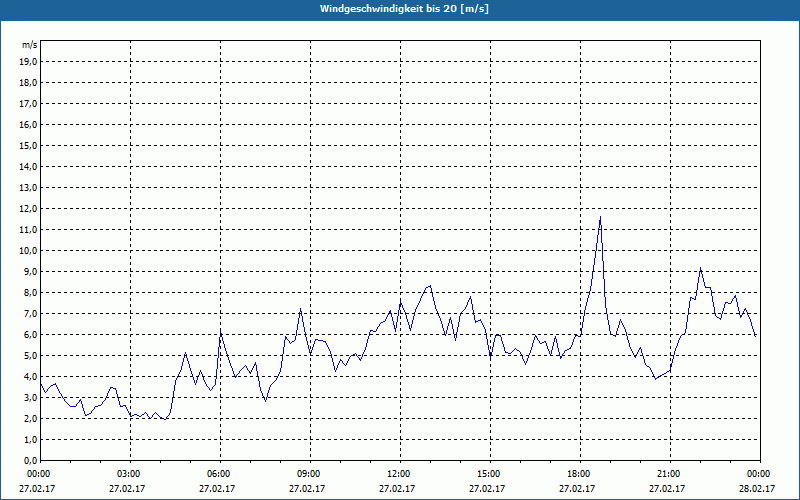Click the '16,0' y-axis value
800x500 pixels.
tap(28, 124)
